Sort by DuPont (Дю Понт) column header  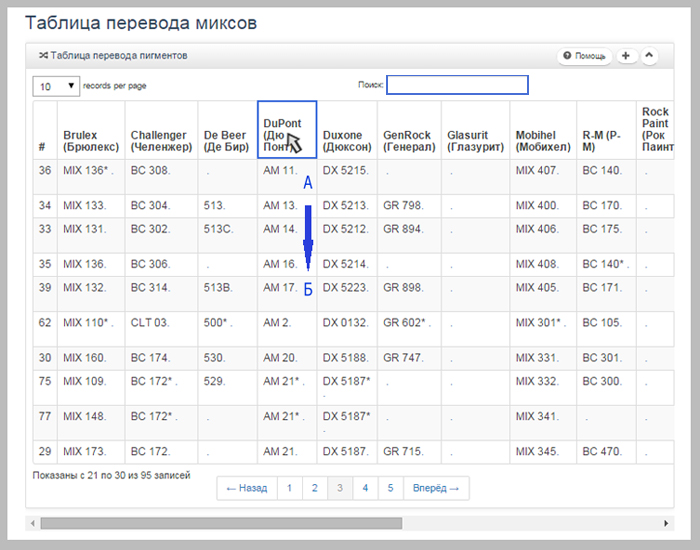point(287,130)
